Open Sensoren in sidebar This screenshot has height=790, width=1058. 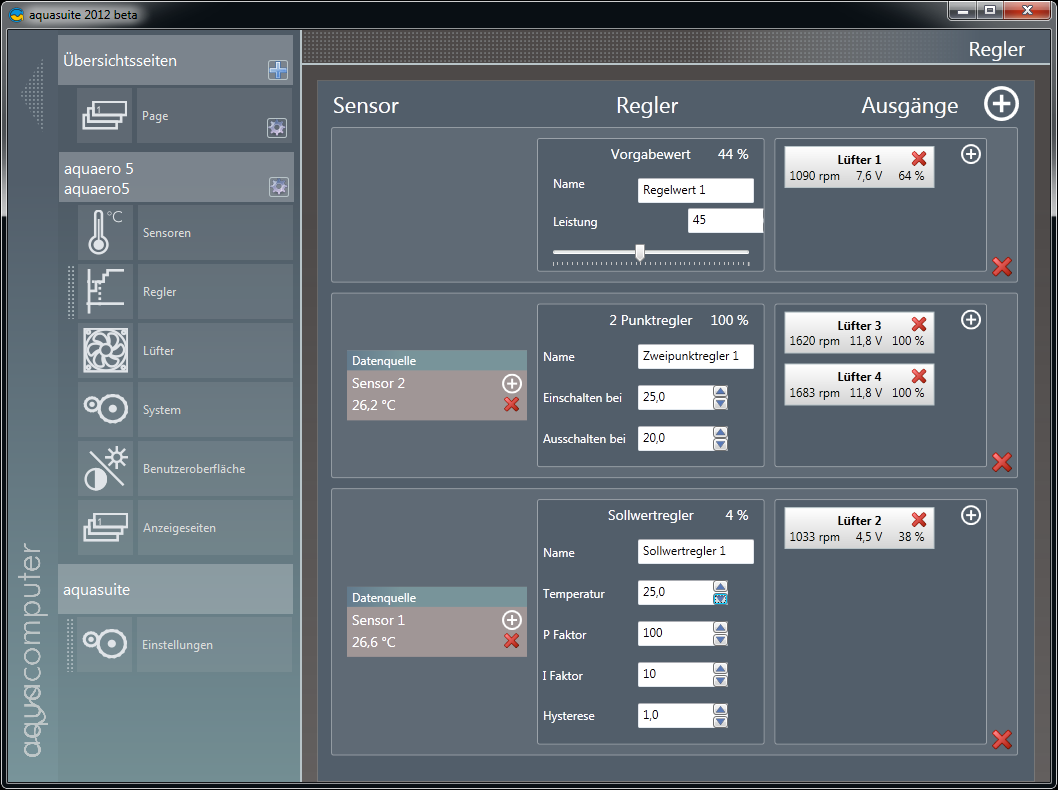[215, 232]
